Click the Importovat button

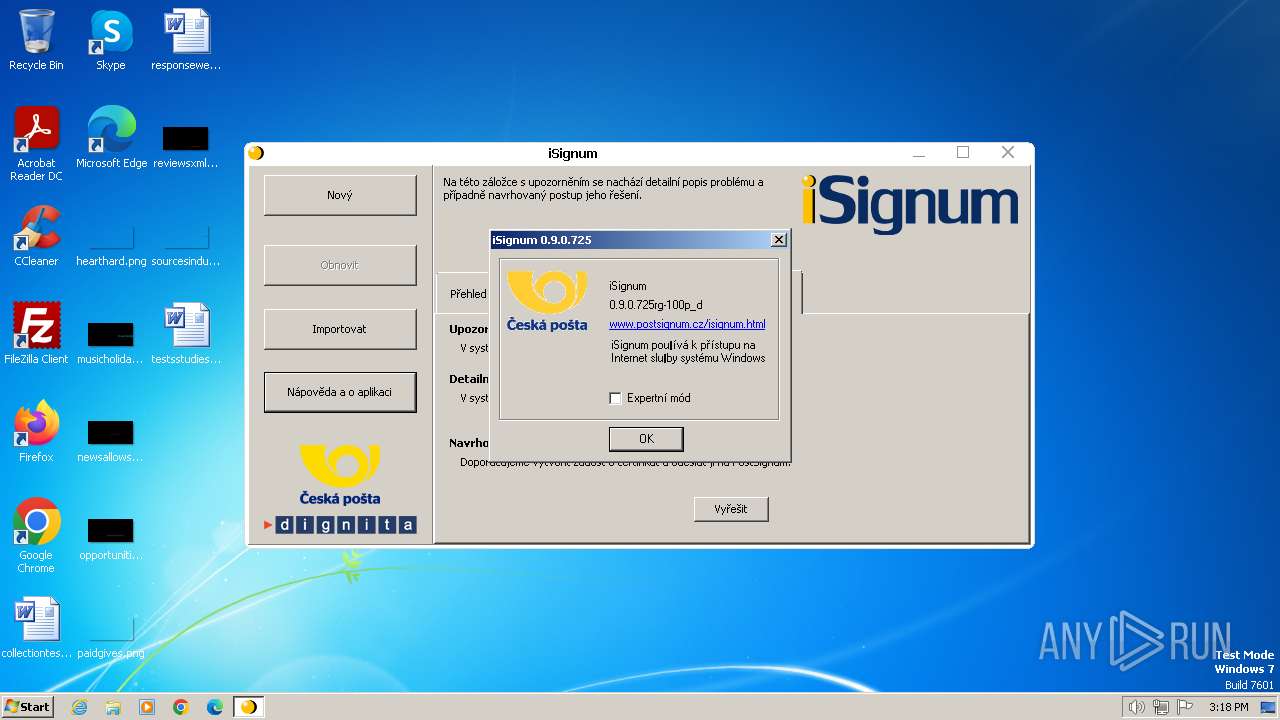click(340, 329)
